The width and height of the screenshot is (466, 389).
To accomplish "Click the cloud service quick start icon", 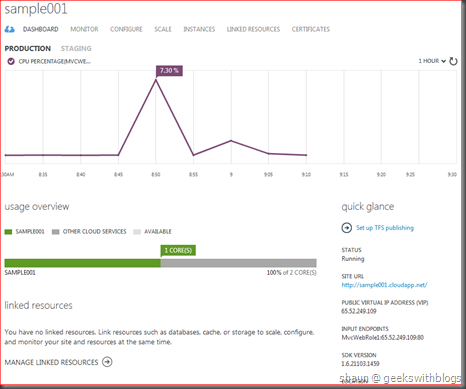I will (x=9, y=29).
